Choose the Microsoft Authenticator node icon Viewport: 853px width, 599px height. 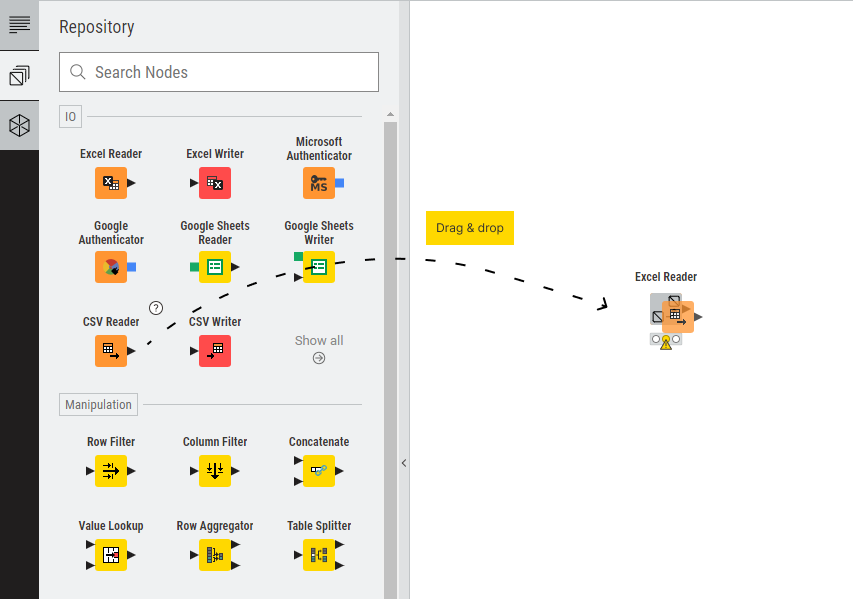tap(318, 183)
